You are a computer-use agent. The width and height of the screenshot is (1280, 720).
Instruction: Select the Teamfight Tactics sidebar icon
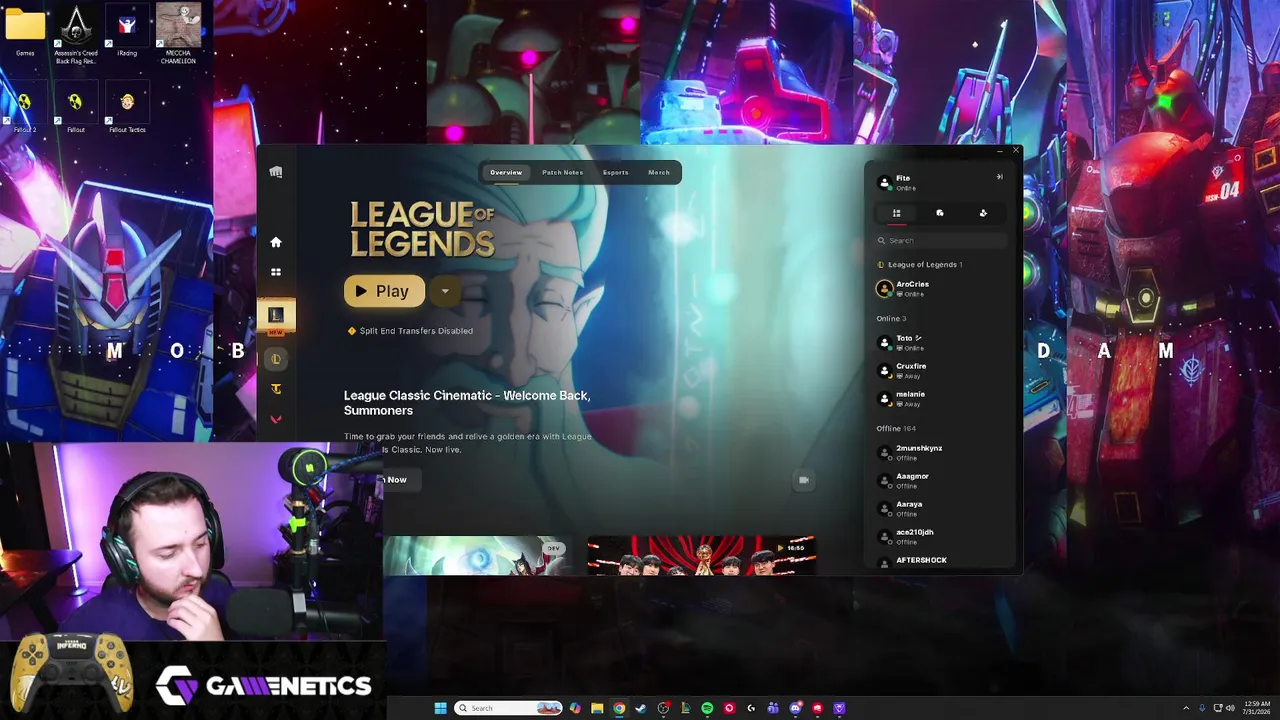coord(276,389)
